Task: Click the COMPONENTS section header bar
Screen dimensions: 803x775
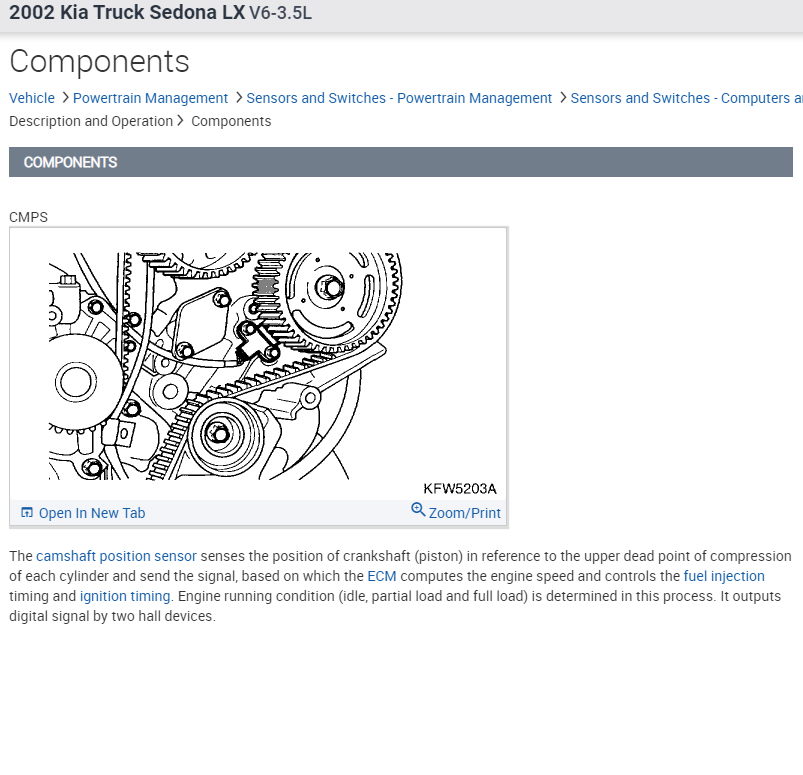Action: click(400, 162)
